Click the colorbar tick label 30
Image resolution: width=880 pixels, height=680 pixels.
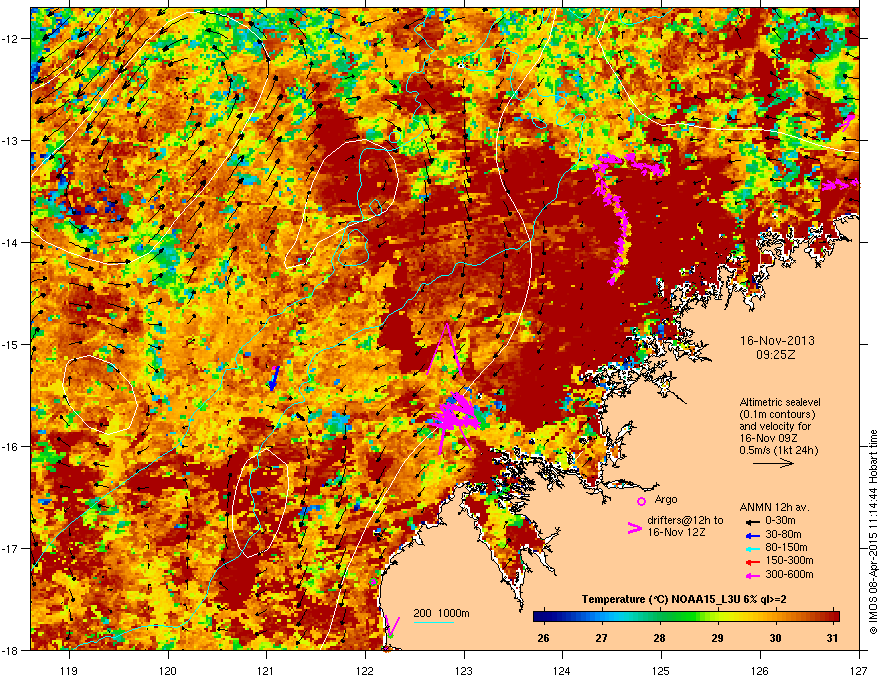tap(775, 638)
